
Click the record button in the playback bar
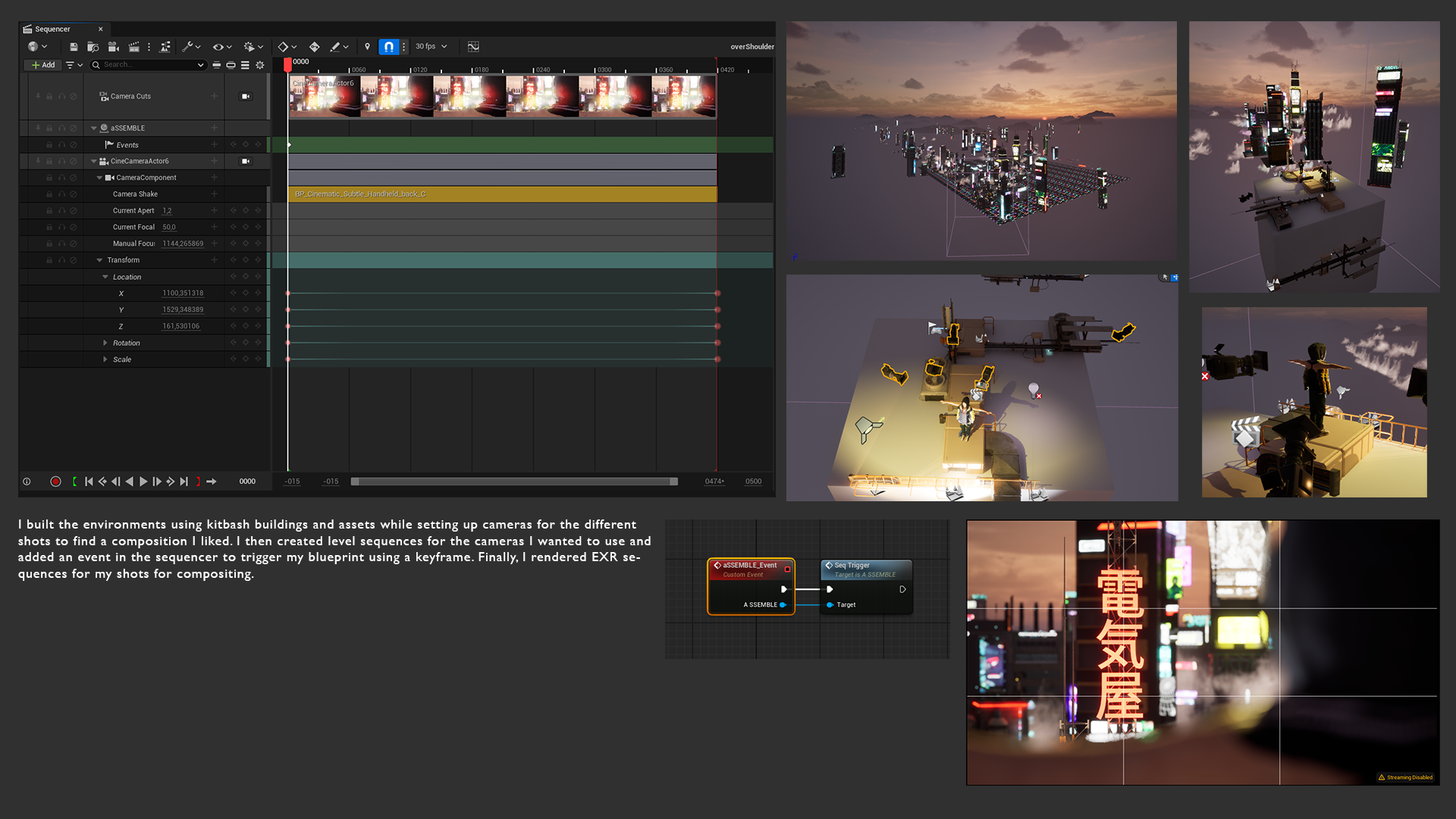click(x=55, y=482)
